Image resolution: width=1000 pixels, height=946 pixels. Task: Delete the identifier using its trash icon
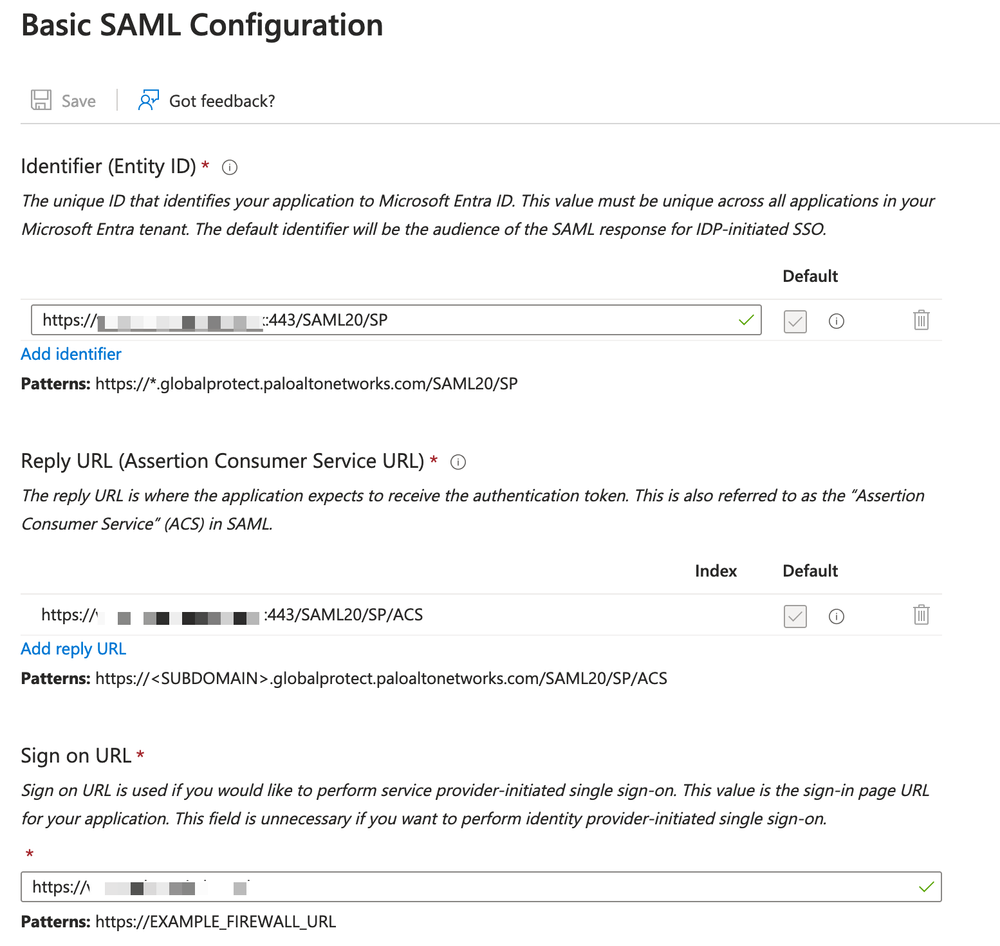921,320
